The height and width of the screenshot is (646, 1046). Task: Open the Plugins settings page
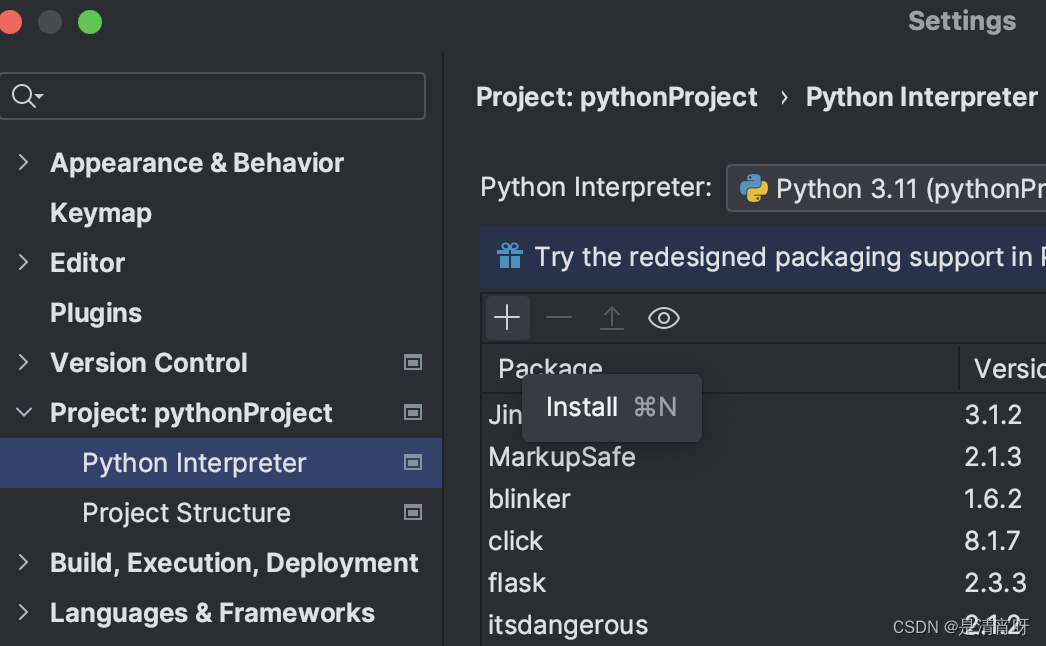point(96,313)
